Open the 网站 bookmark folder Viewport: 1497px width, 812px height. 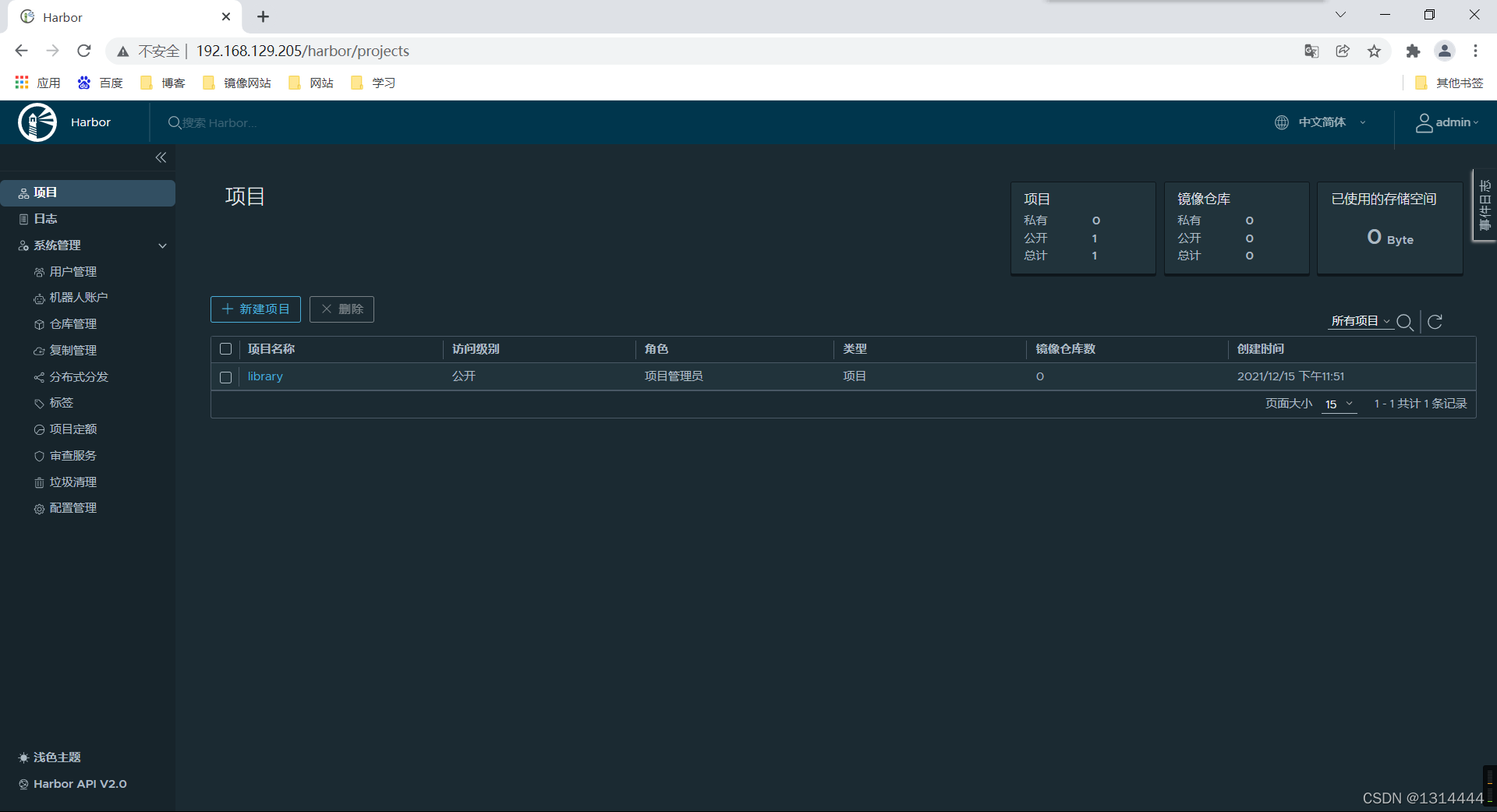310,83
